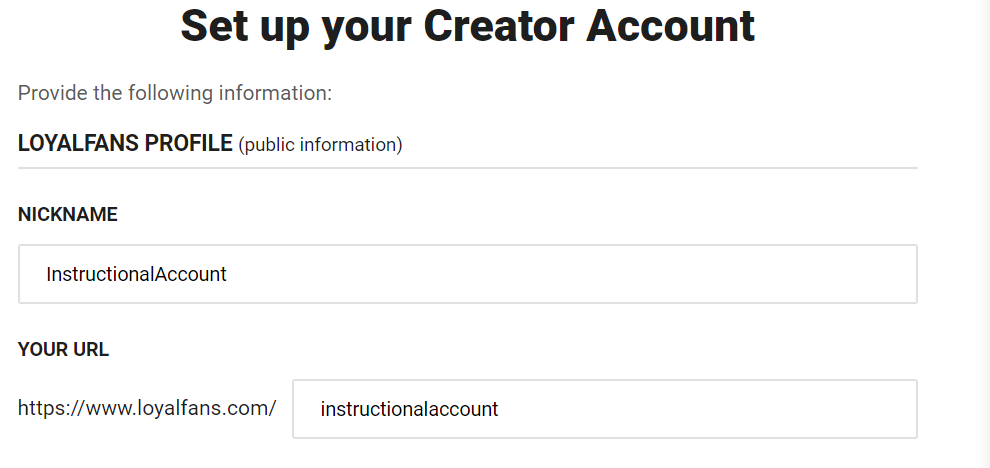Place cursor after "InstructionalAccount" nickname text
The image size is (990, 468).
[229, 274]
